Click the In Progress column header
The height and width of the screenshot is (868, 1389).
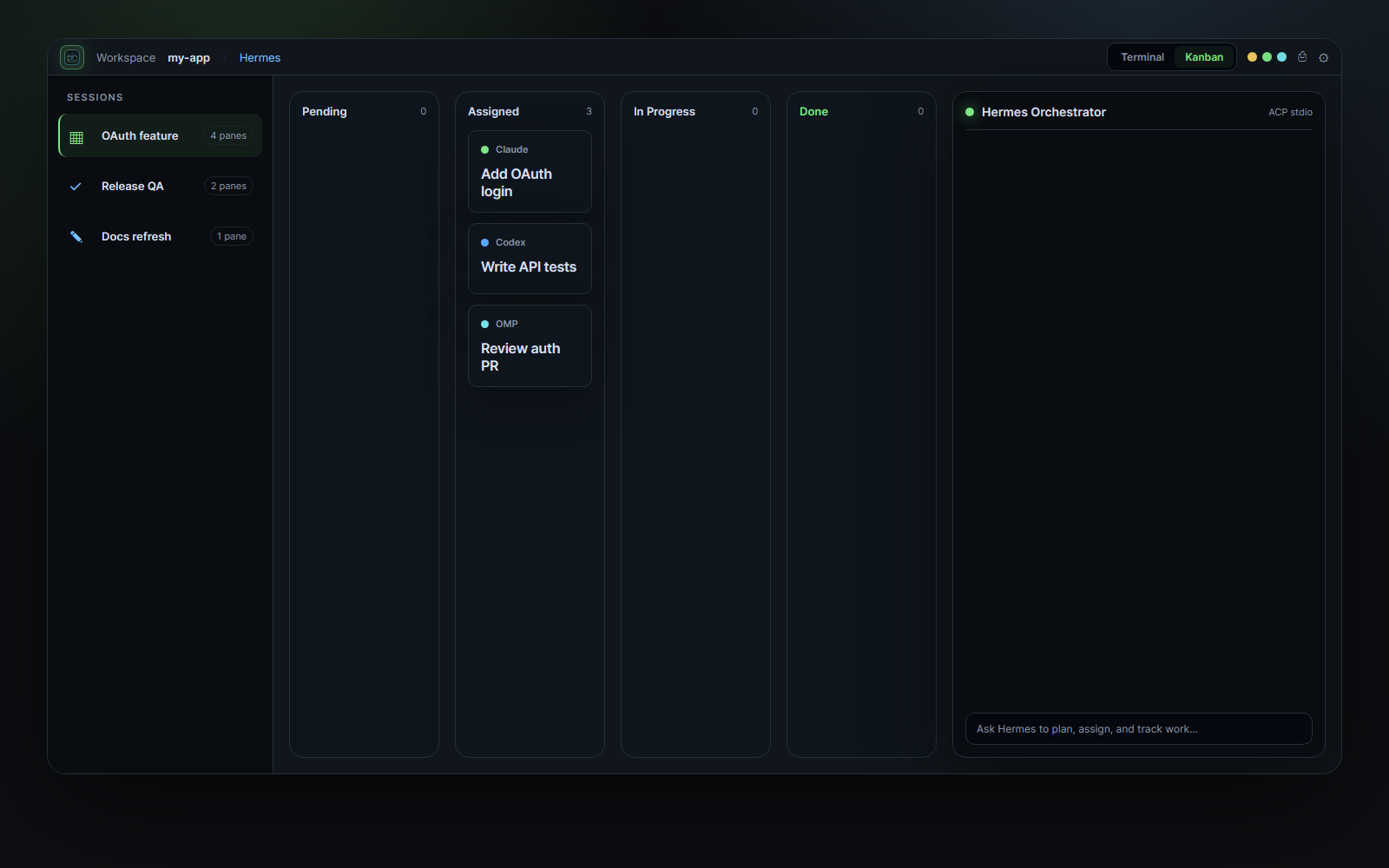[x=664, y=112]
